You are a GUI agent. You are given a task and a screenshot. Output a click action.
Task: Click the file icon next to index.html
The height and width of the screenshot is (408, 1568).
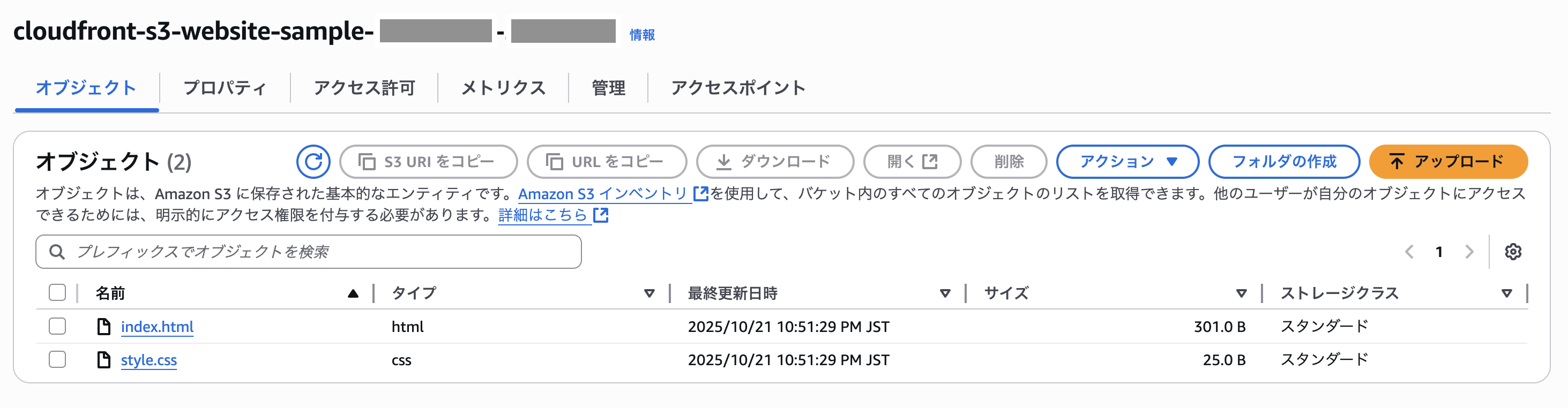pos(104,326)
